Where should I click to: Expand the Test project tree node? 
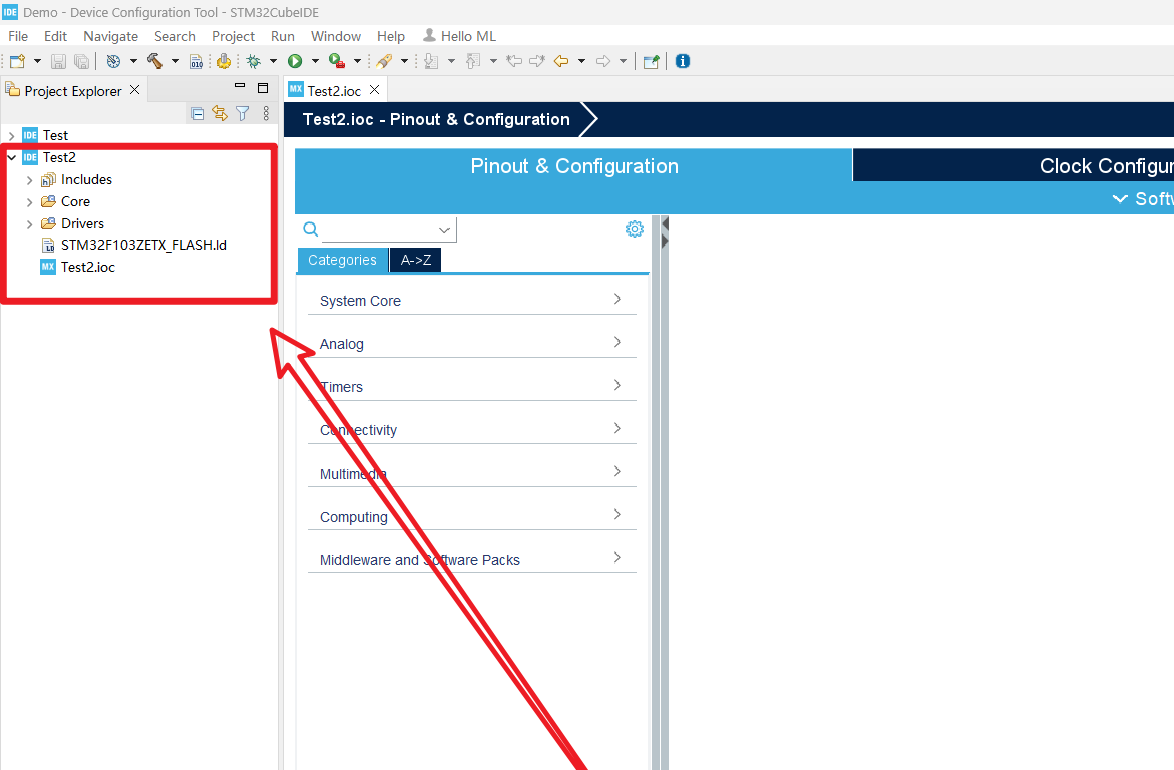pyautogui.click(x=11, y=136)
